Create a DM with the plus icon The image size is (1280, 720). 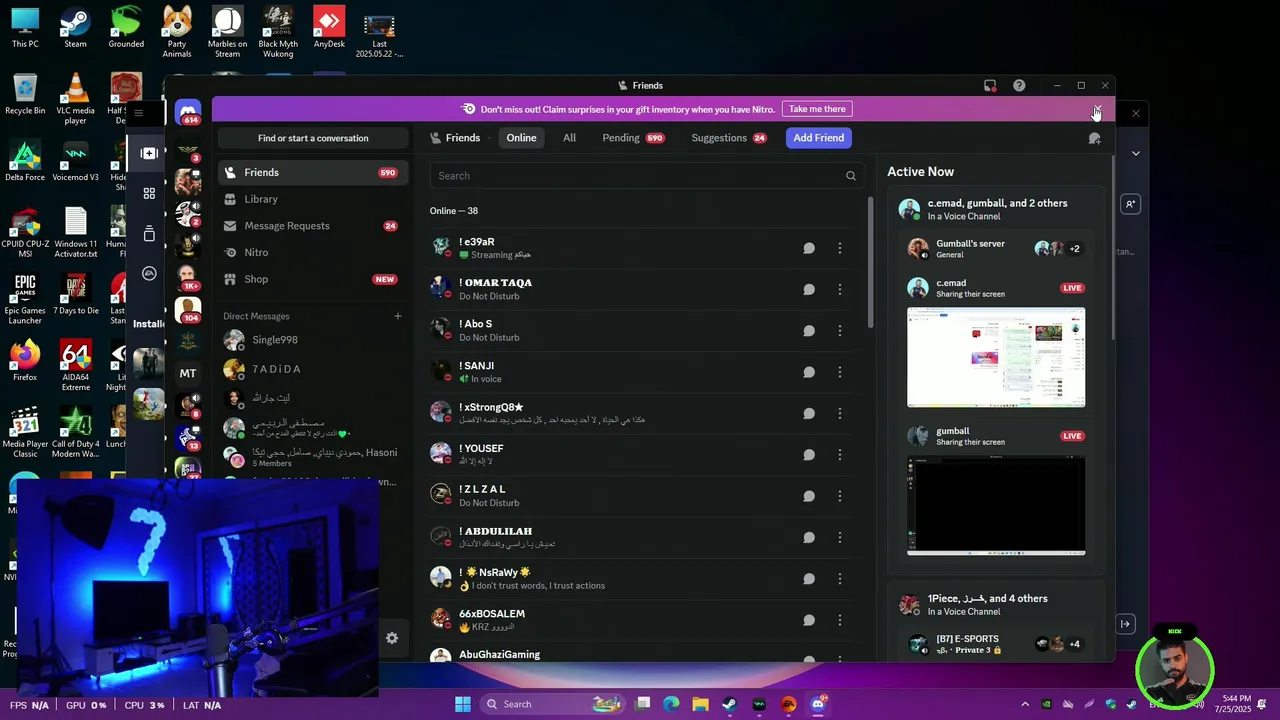(x=397, y=316)
